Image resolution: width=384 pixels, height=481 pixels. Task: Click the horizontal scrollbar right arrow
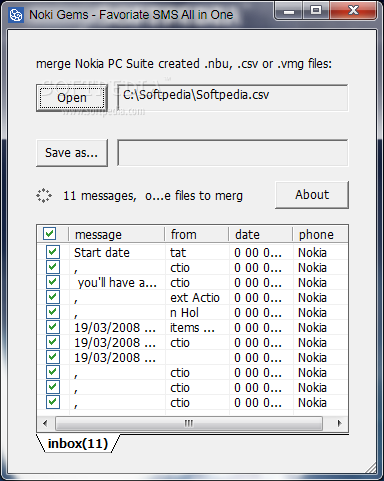coord(339,423)
